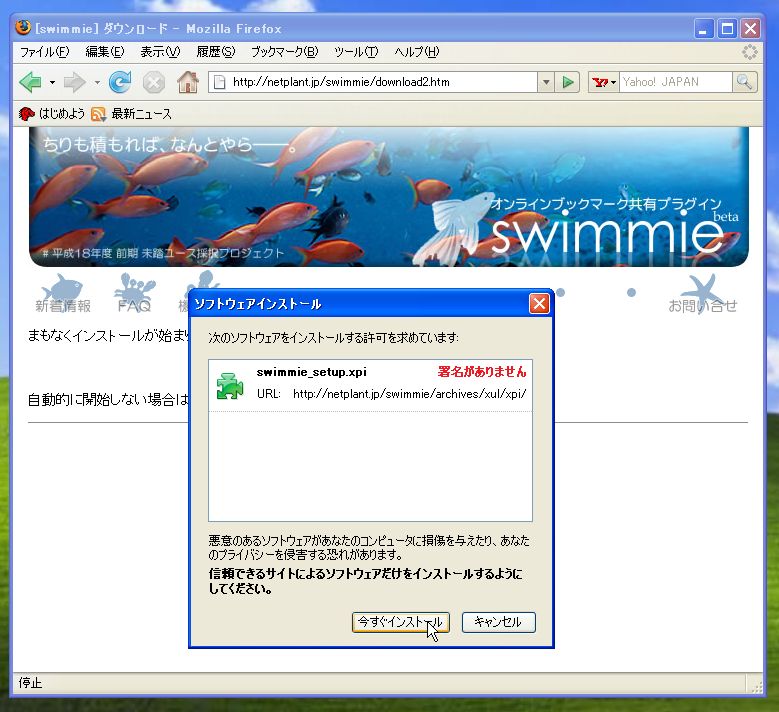Screen dimensions: 779x712
Task: Click 今すぐインストール button
Action: [400, 622]
